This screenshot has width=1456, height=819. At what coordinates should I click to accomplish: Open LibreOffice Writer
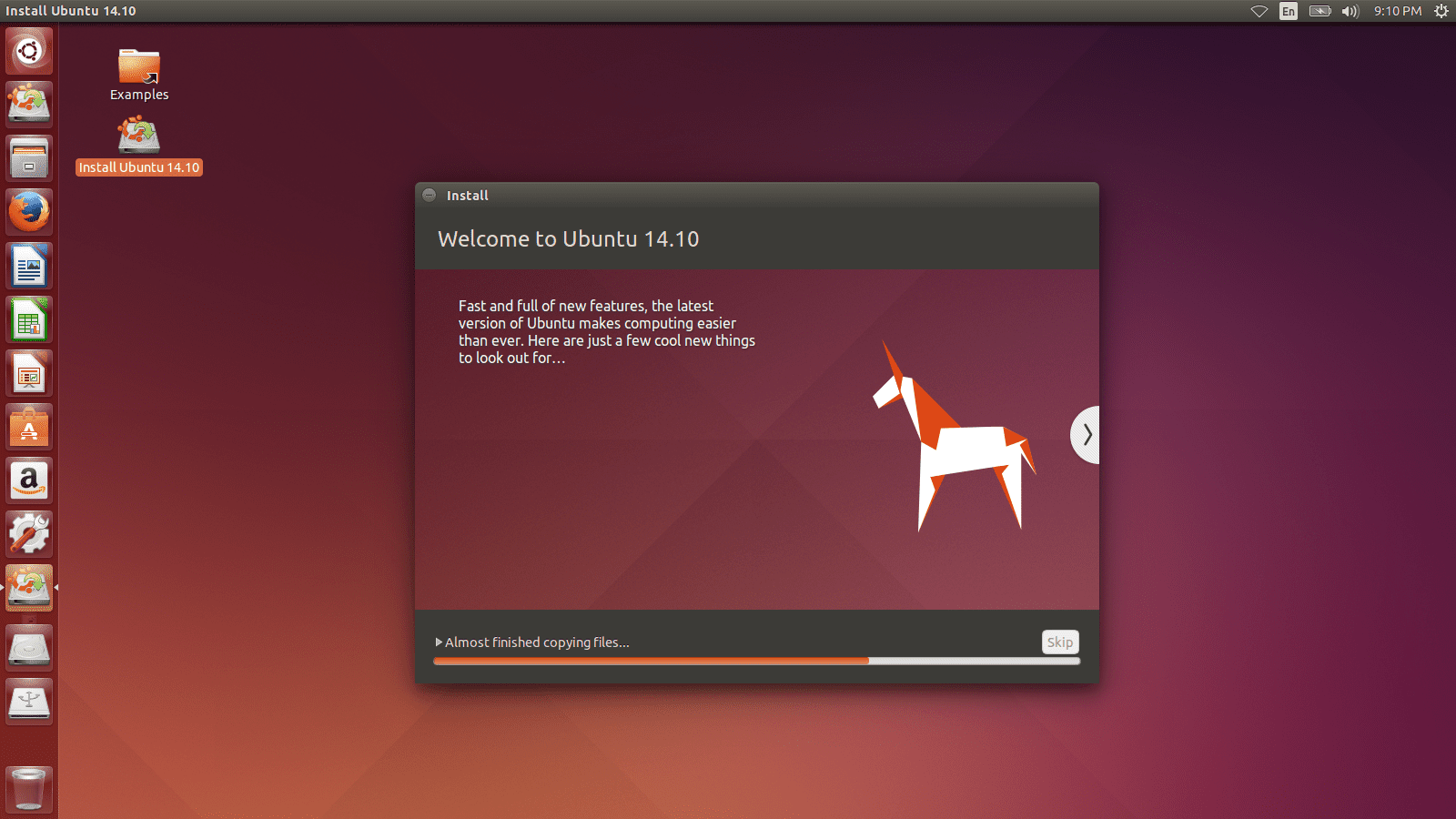(29, 266)
